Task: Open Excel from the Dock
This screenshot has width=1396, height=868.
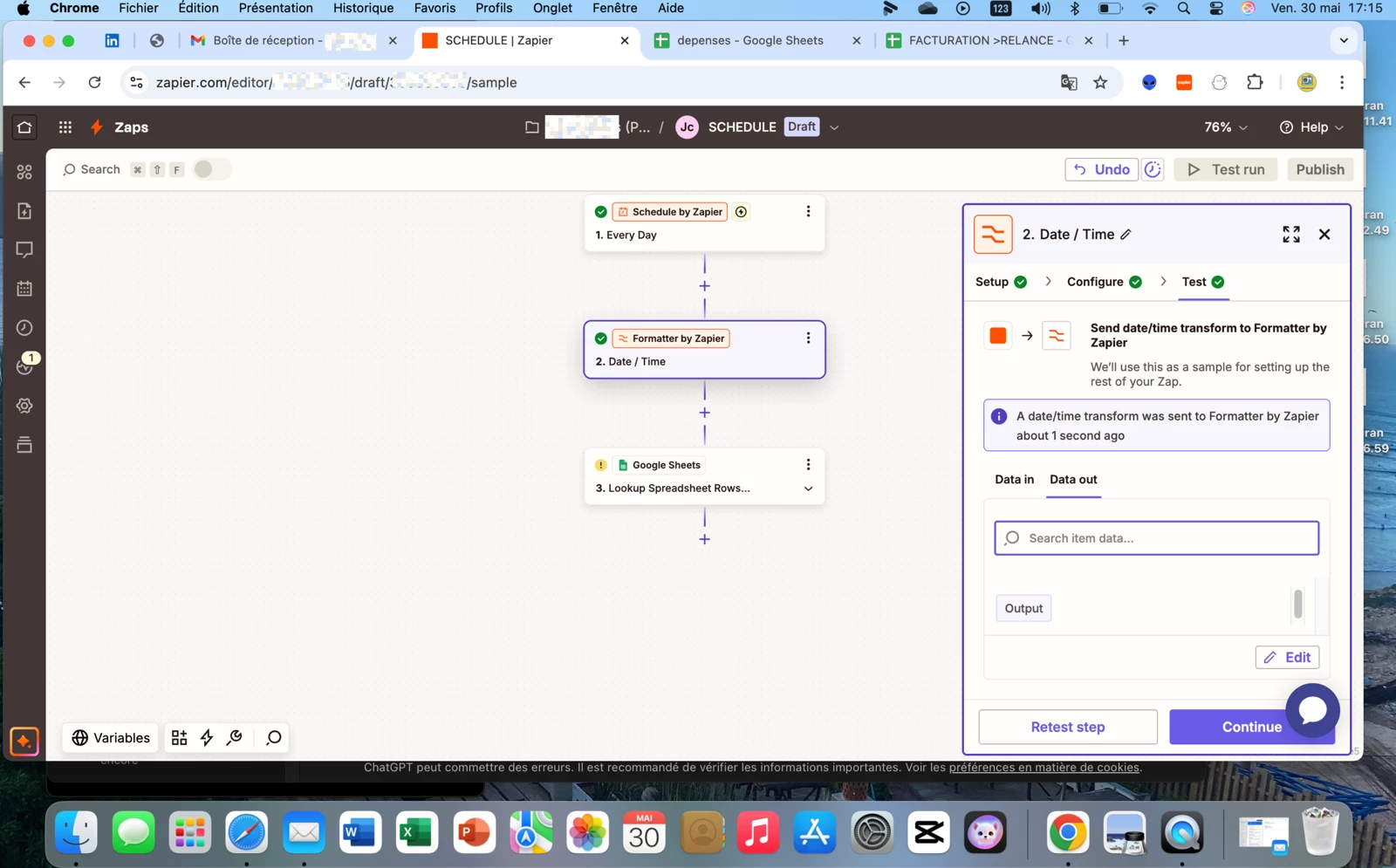Action: [x=416, y=833]
